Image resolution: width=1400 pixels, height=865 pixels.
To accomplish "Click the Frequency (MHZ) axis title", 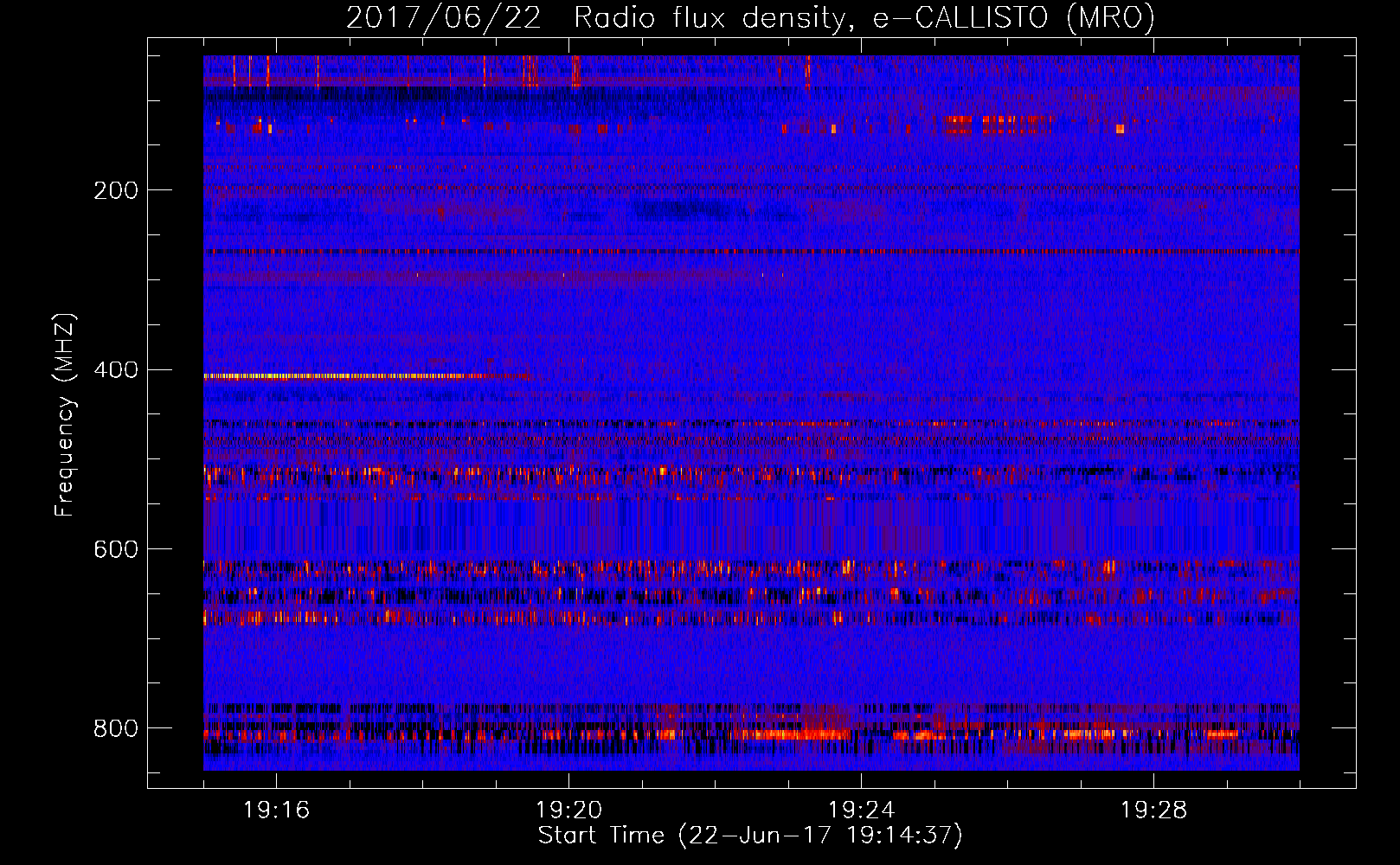I will click(65, 414).
